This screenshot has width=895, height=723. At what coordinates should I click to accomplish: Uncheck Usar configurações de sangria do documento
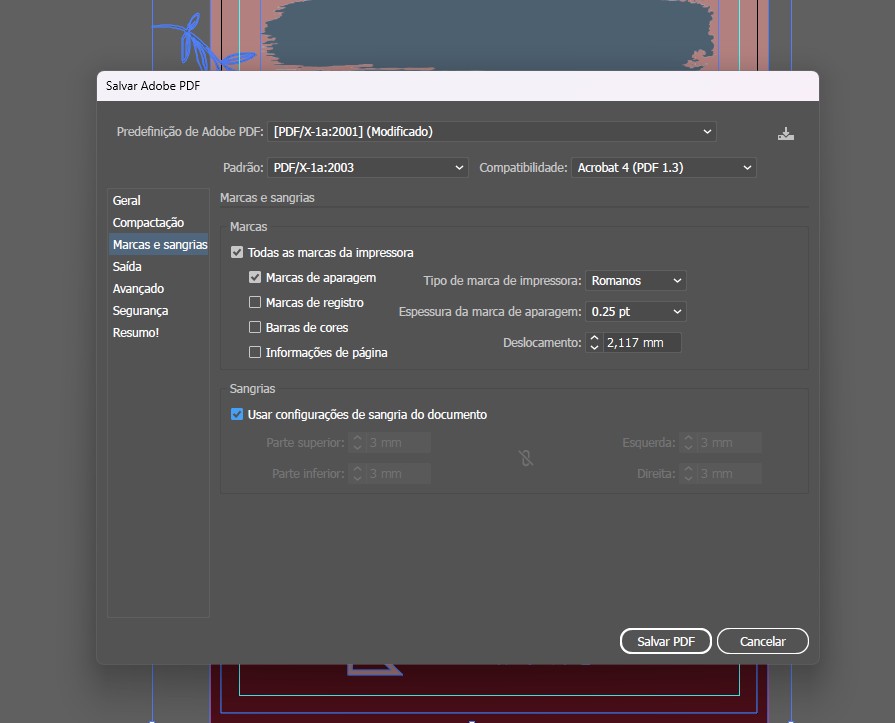(237, 414)
